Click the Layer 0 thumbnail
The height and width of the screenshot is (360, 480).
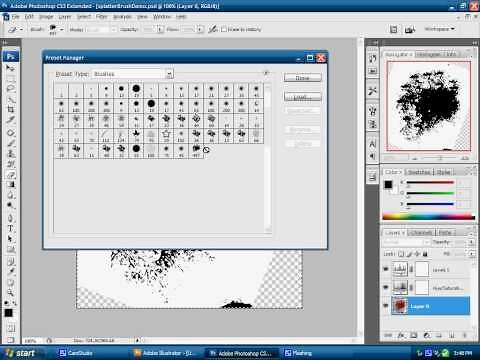(x=399, y=306)
